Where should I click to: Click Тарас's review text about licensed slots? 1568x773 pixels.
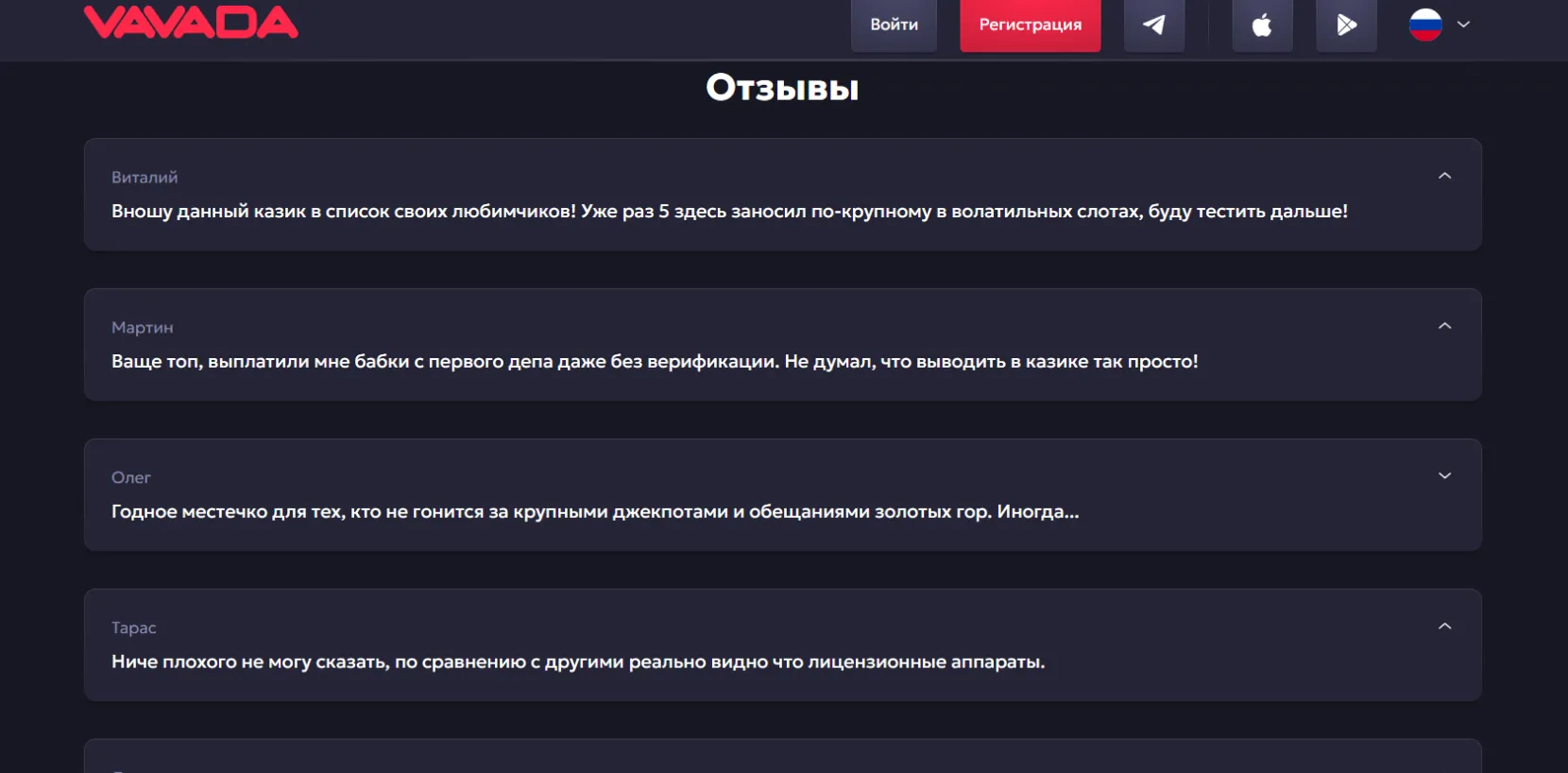pos(577,662)
